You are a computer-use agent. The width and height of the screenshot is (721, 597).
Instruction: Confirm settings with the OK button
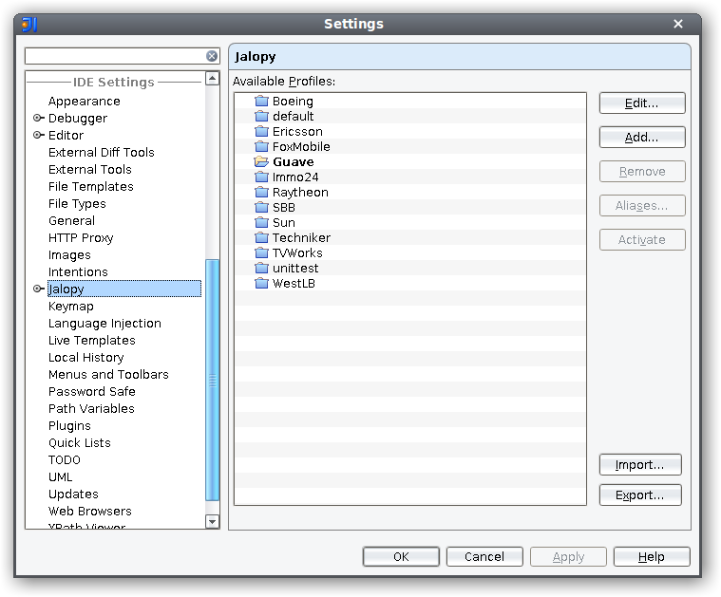click(x=401, y=557)
